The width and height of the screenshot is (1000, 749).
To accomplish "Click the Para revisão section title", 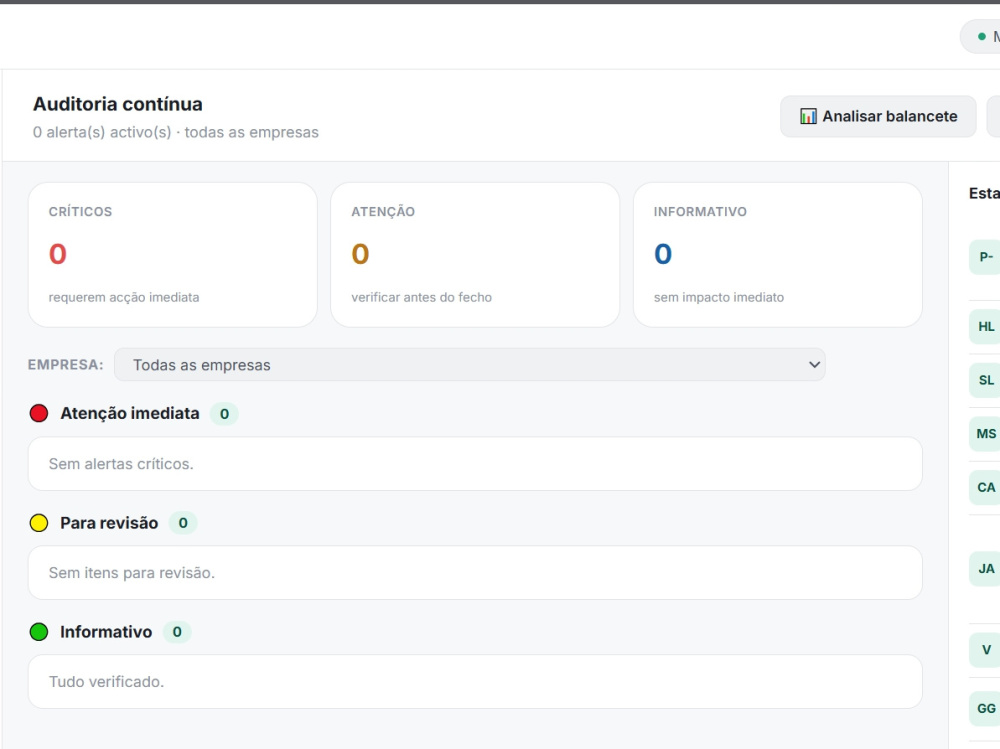I will coord(109,523).
